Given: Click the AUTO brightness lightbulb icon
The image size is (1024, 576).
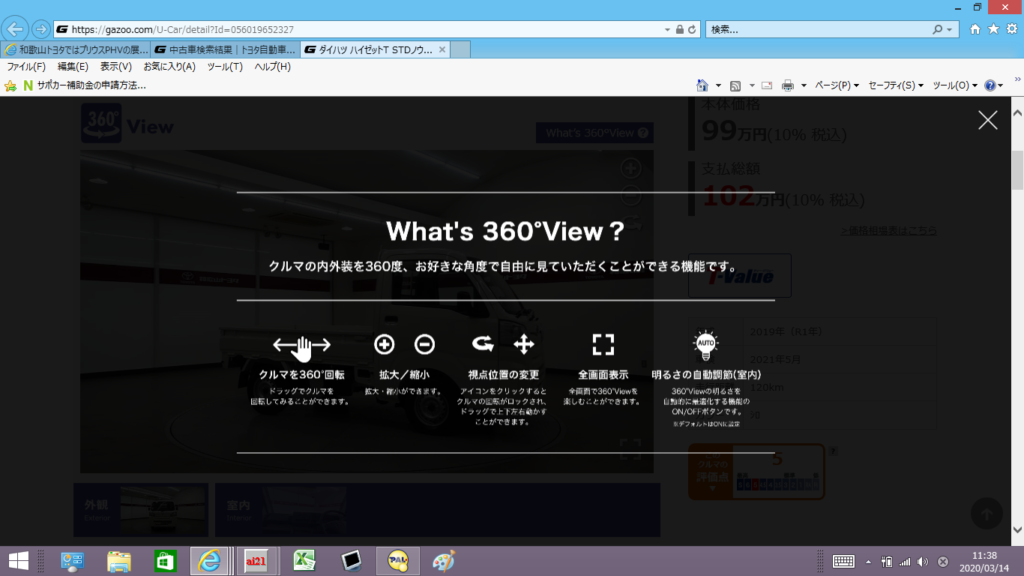Looking at the screenshot, I should tap(705, 345).
